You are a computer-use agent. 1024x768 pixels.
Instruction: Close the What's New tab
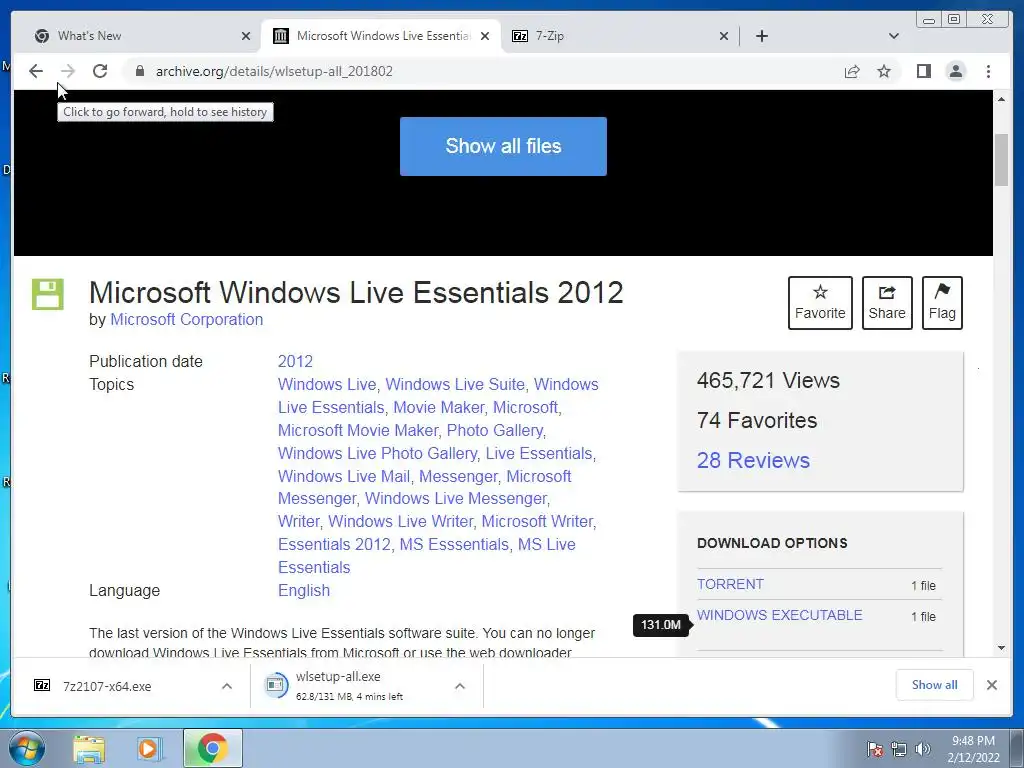pos(246,36)
